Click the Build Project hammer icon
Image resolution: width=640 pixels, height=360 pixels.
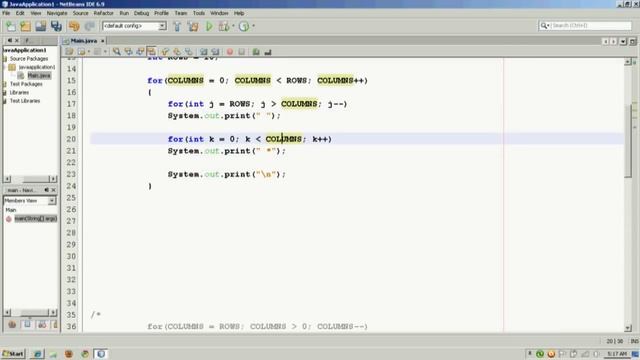point(177,26)
